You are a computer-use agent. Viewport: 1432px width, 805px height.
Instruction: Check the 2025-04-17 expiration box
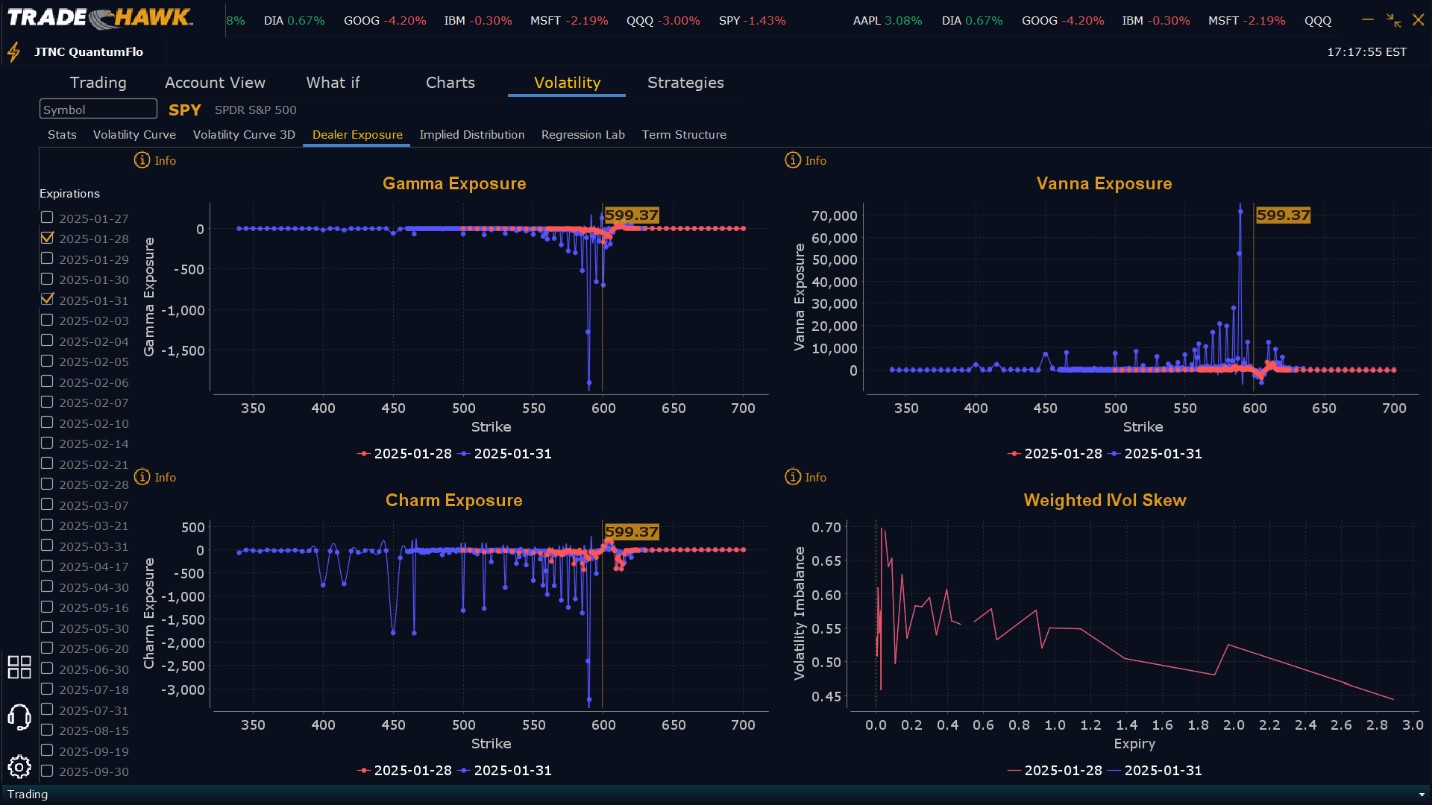tap(47, 566)
